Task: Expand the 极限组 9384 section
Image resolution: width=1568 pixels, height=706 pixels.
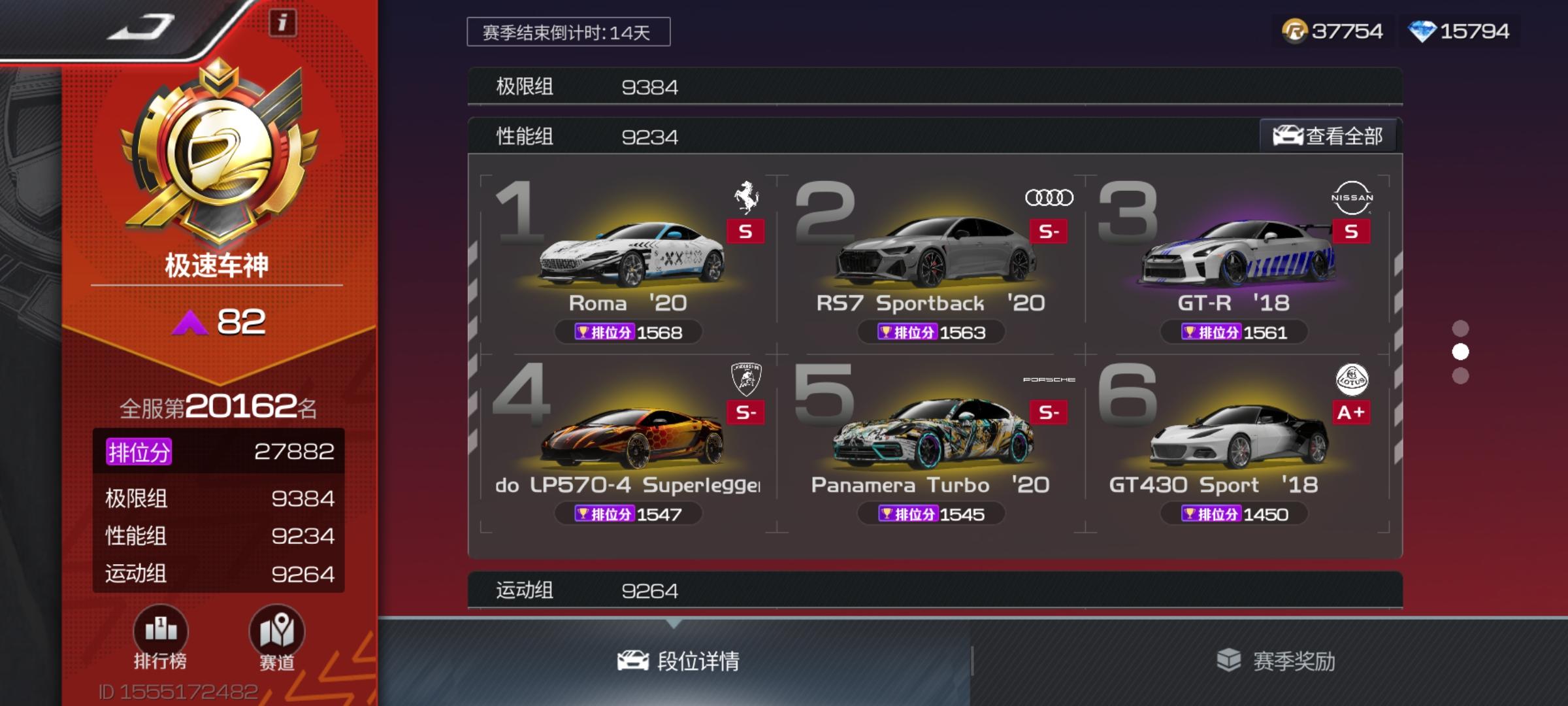Action: 935,86
